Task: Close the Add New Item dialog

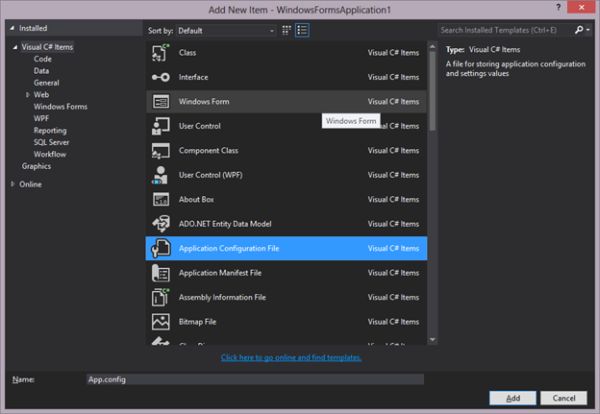Action: point(581,7)
